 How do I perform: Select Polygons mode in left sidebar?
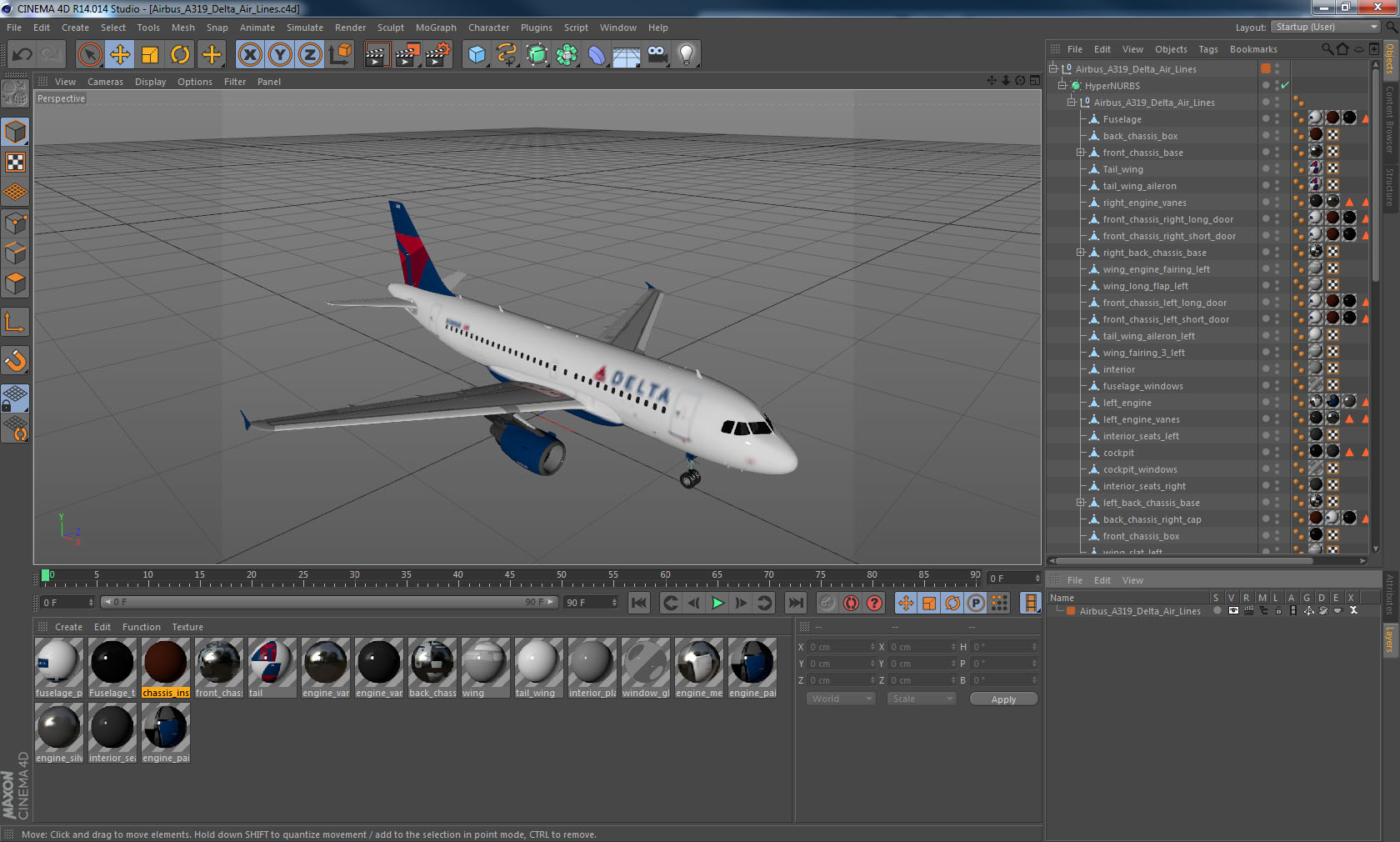15,283
